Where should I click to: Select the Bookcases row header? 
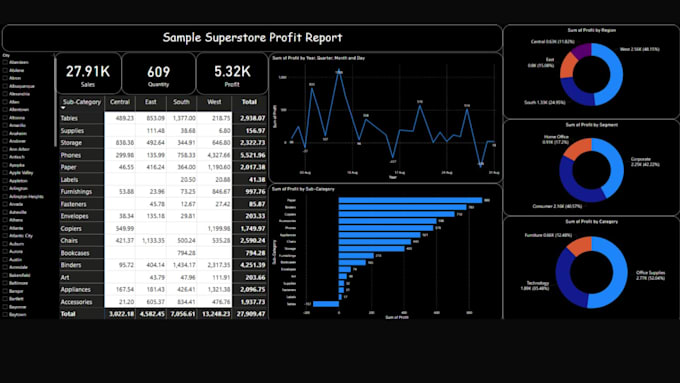click(x=75, y=253)
